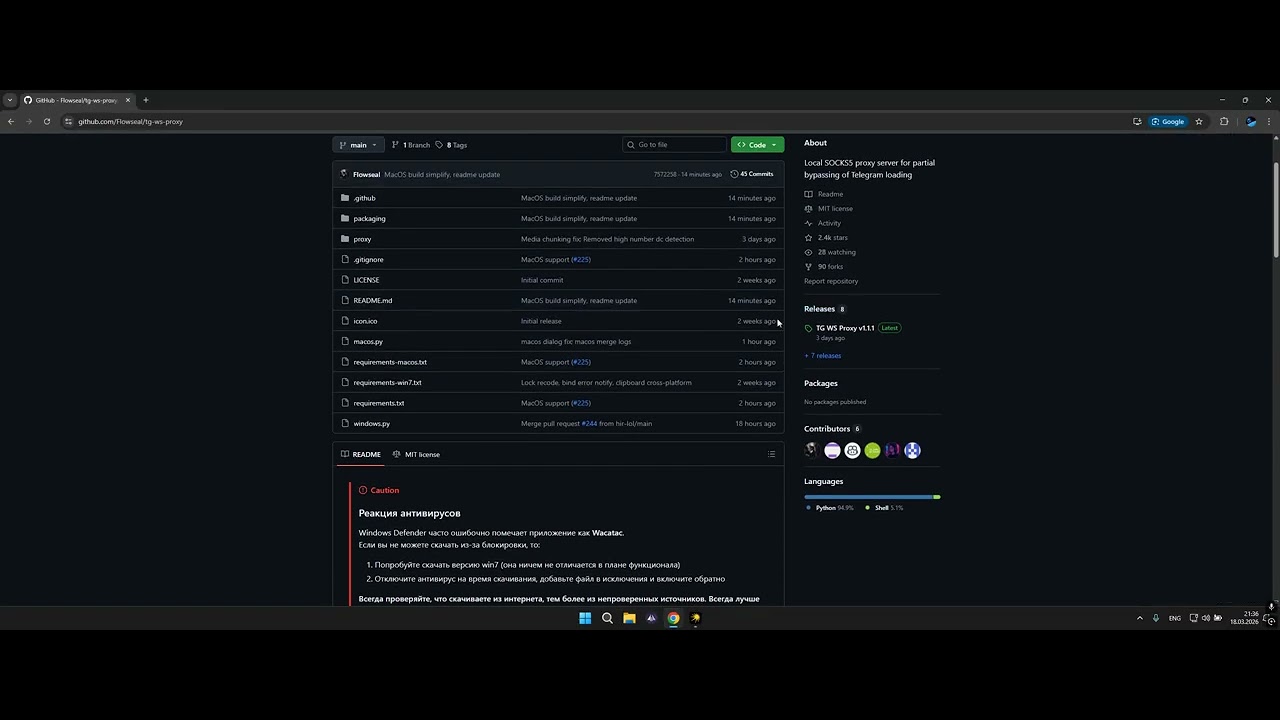Open Windows taskbar search
1280x720 pixels.
[607, 618]
